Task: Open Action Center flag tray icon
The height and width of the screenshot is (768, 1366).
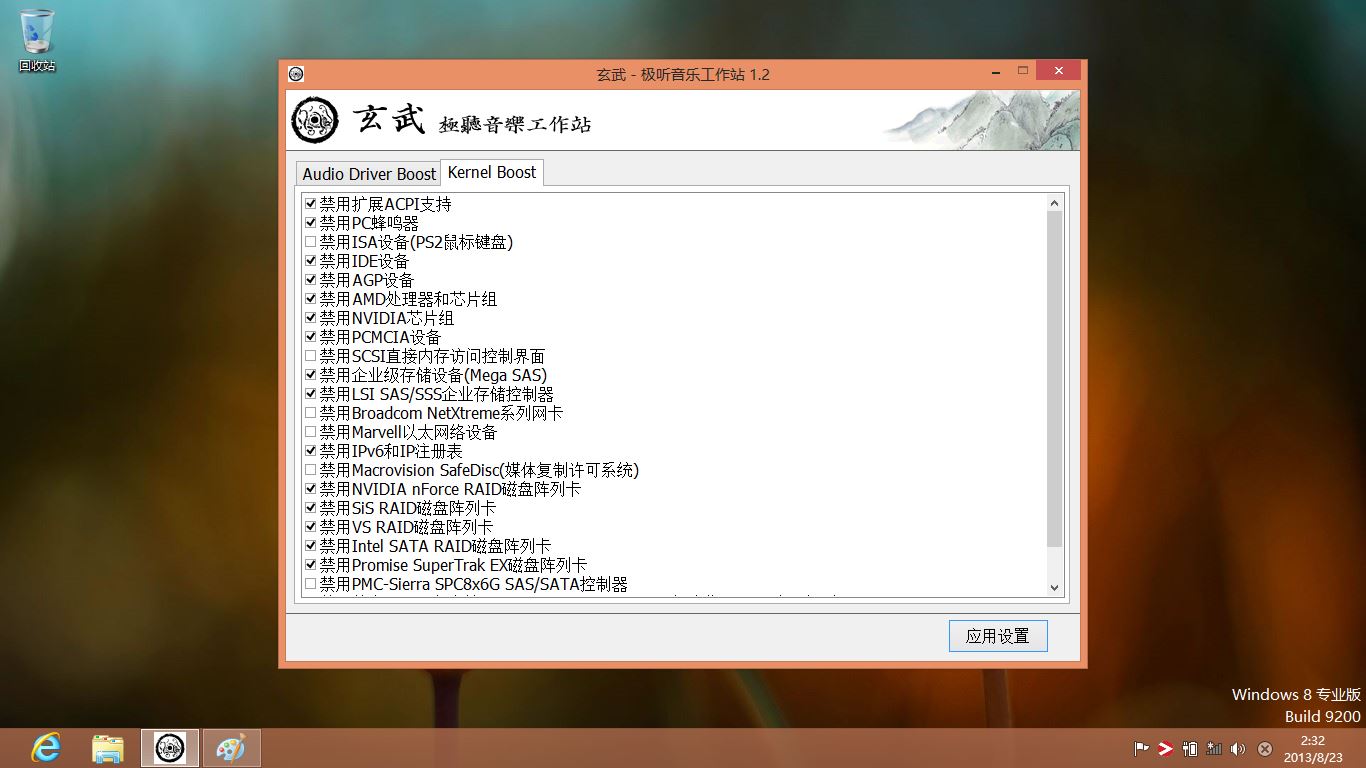Action: (x=1141, y=748)
